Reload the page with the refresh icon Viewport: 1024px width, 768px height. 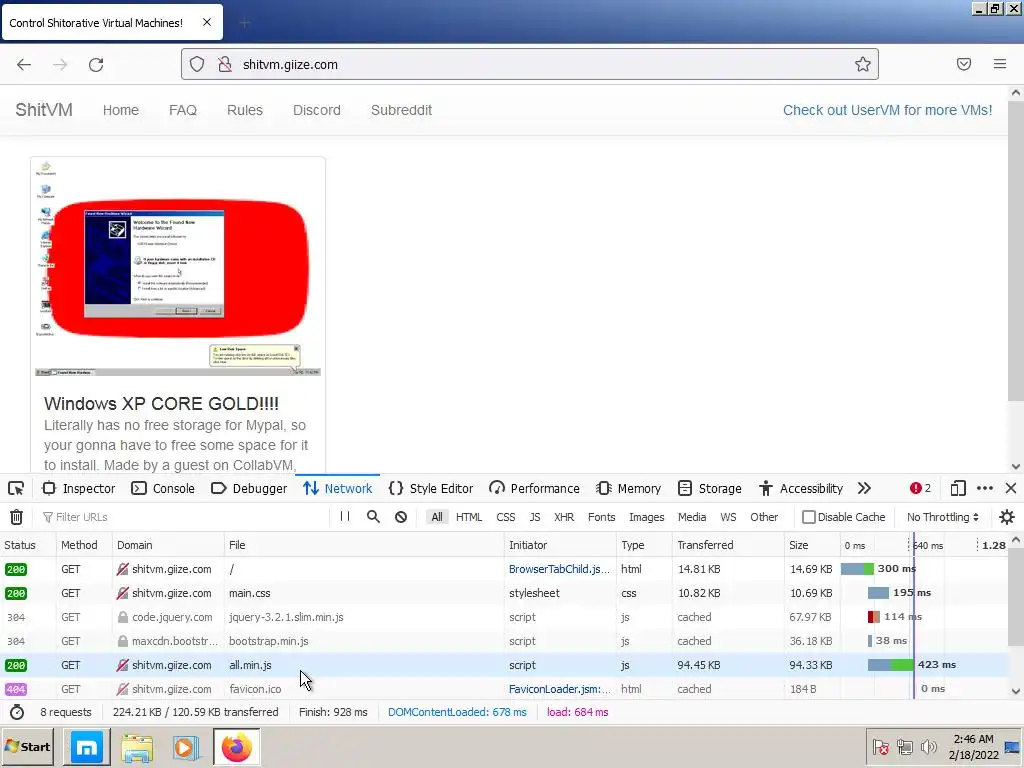click(96, 64)
